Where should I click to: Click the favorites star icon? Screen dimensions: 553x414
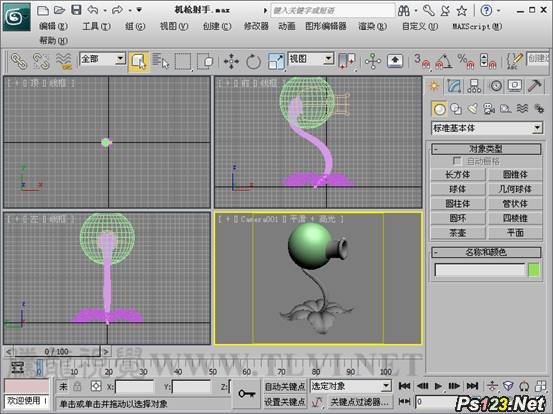click(462, 11)
